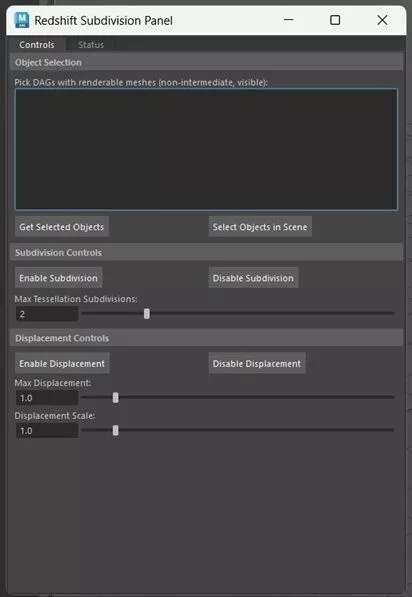Click Disable Displacement button
Screen dimensions: 412x597
(x=257, y=363)
